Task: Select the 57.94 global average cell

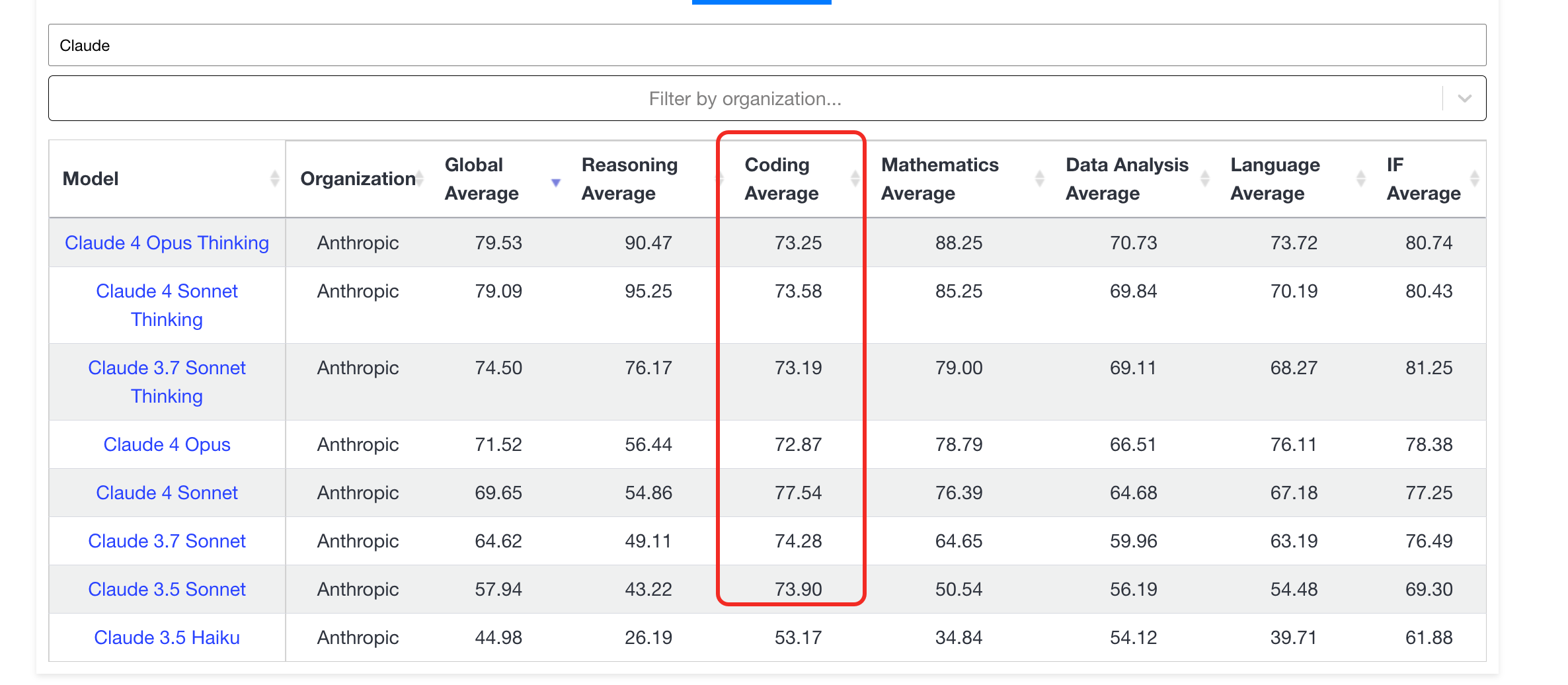Action: pyautogui.click(x=498, y=589)
